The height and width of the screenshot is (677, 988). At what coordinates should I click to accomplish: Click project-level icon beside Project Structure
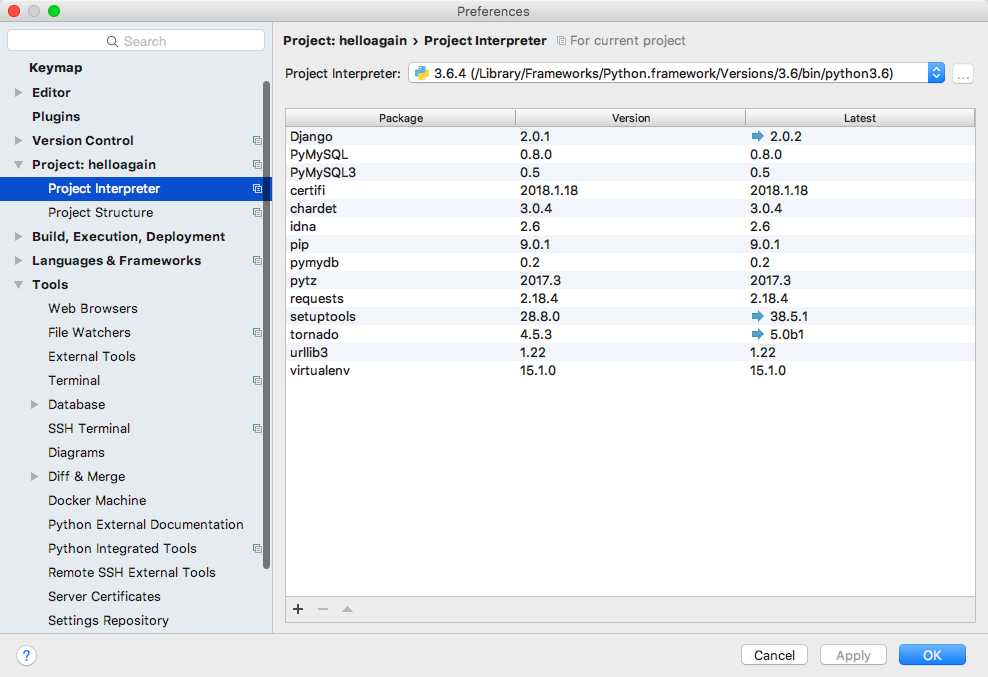pyautogui.click(x=257, y=212)
